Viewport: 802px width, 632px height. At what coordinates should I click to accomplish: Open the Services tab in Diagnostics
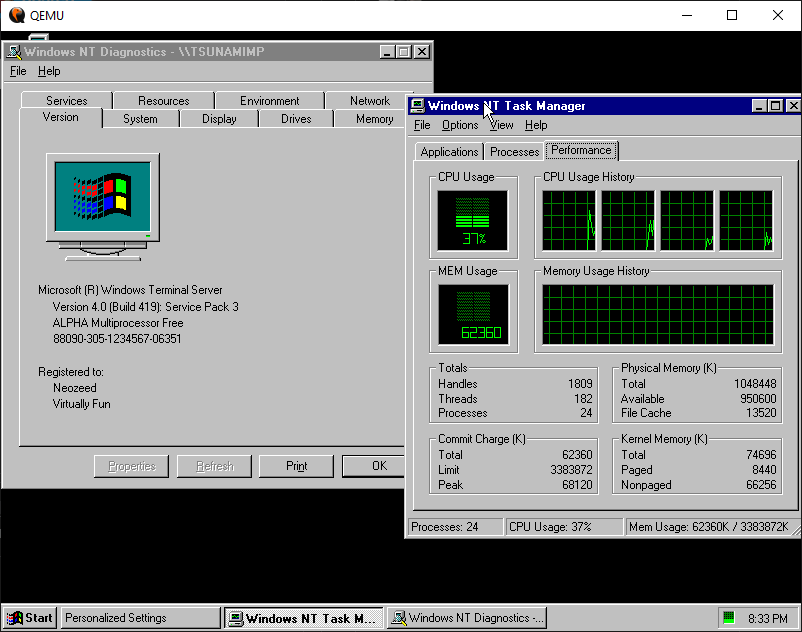pos(66,101)
